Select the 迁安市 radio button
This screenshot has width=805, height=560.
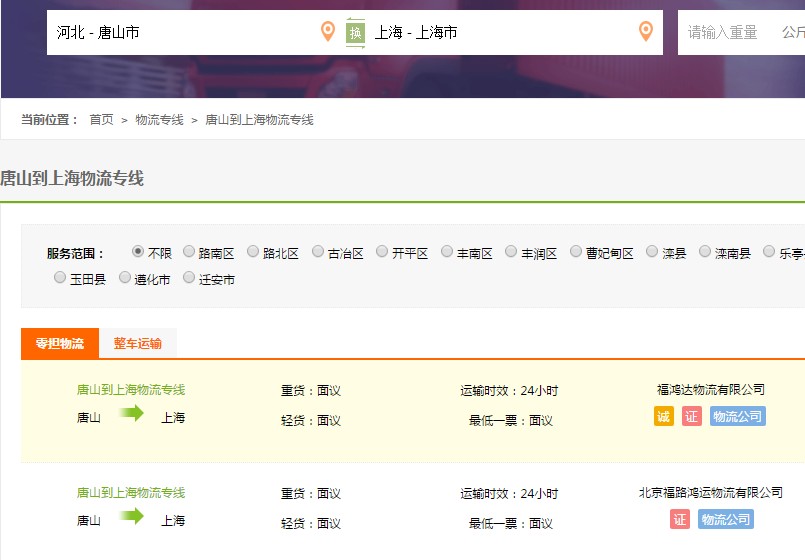(x=189, y=277)
